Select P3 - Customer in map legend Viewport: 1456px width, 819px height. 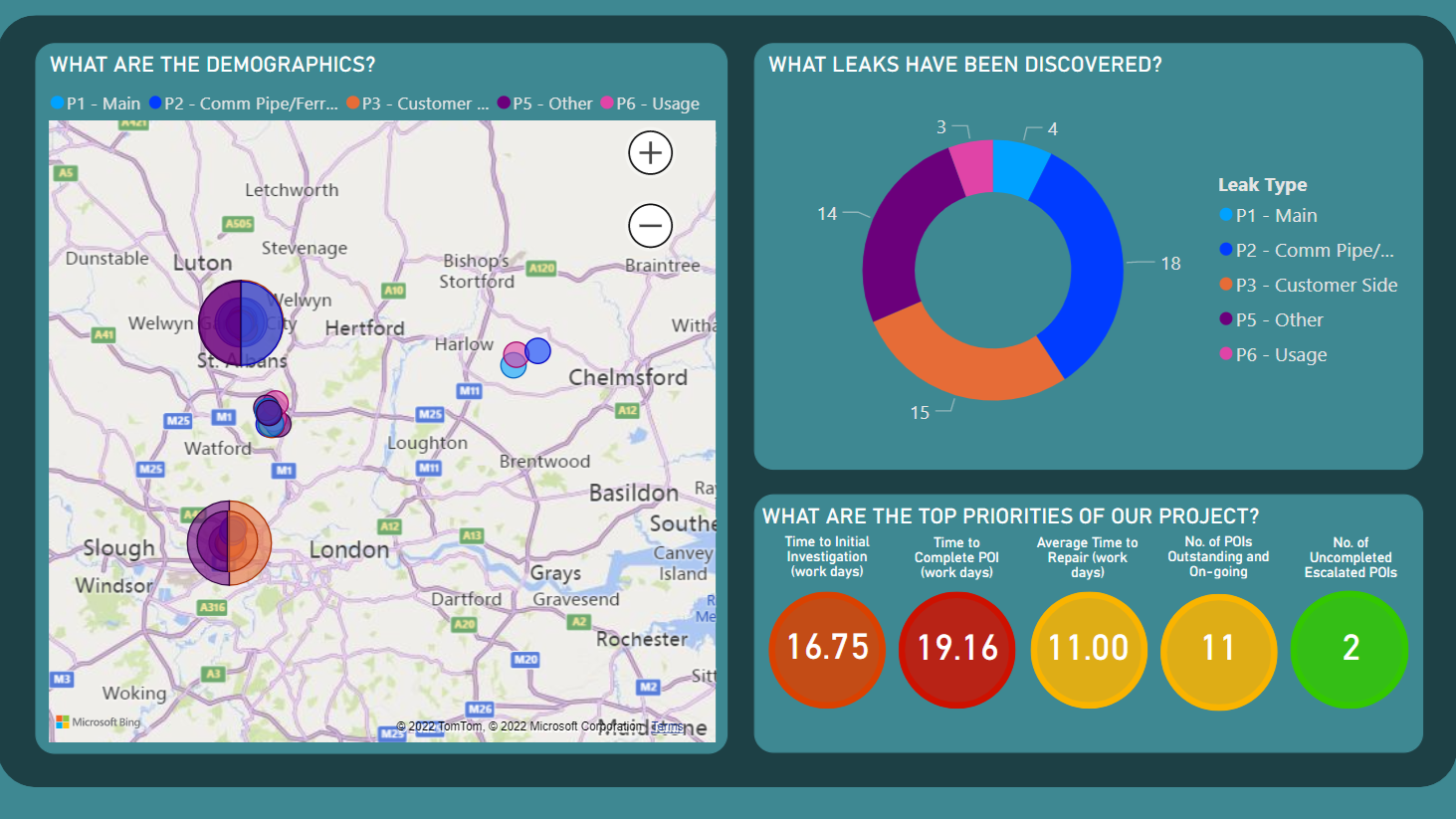(418, 103)
